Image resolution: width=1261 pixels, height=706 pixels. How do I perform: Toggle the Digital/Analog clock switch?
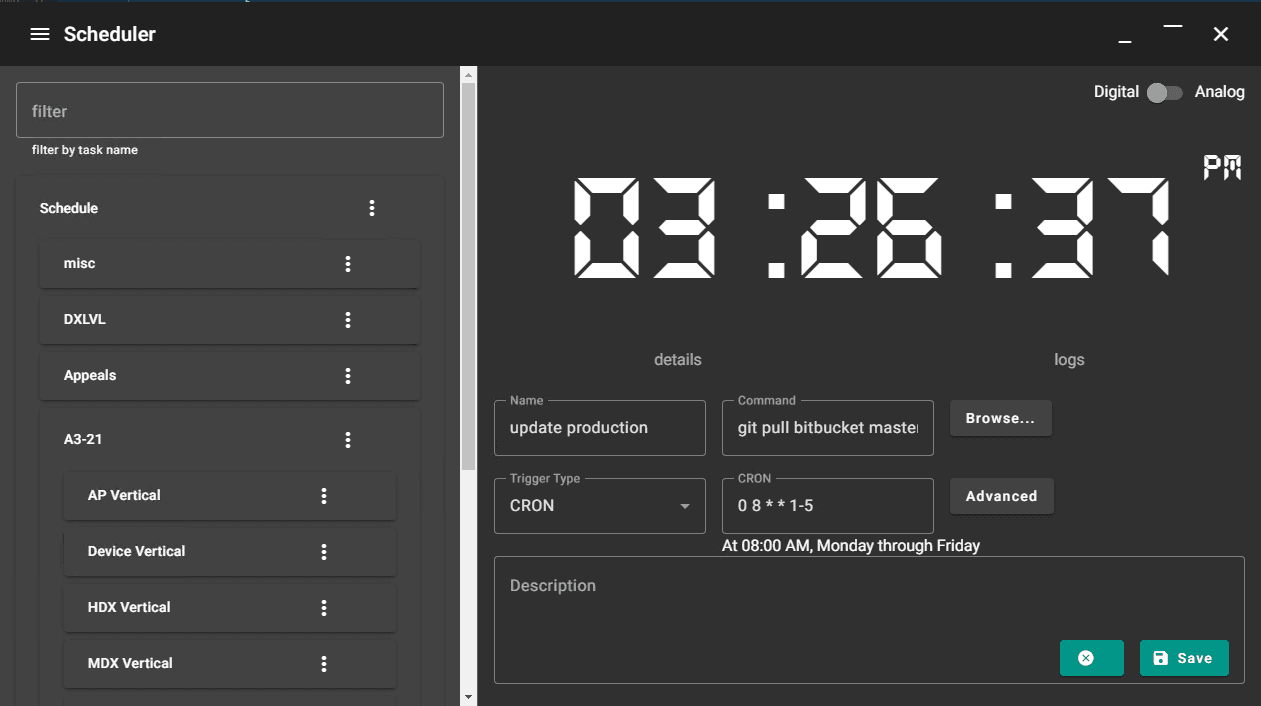[1165, 92]
